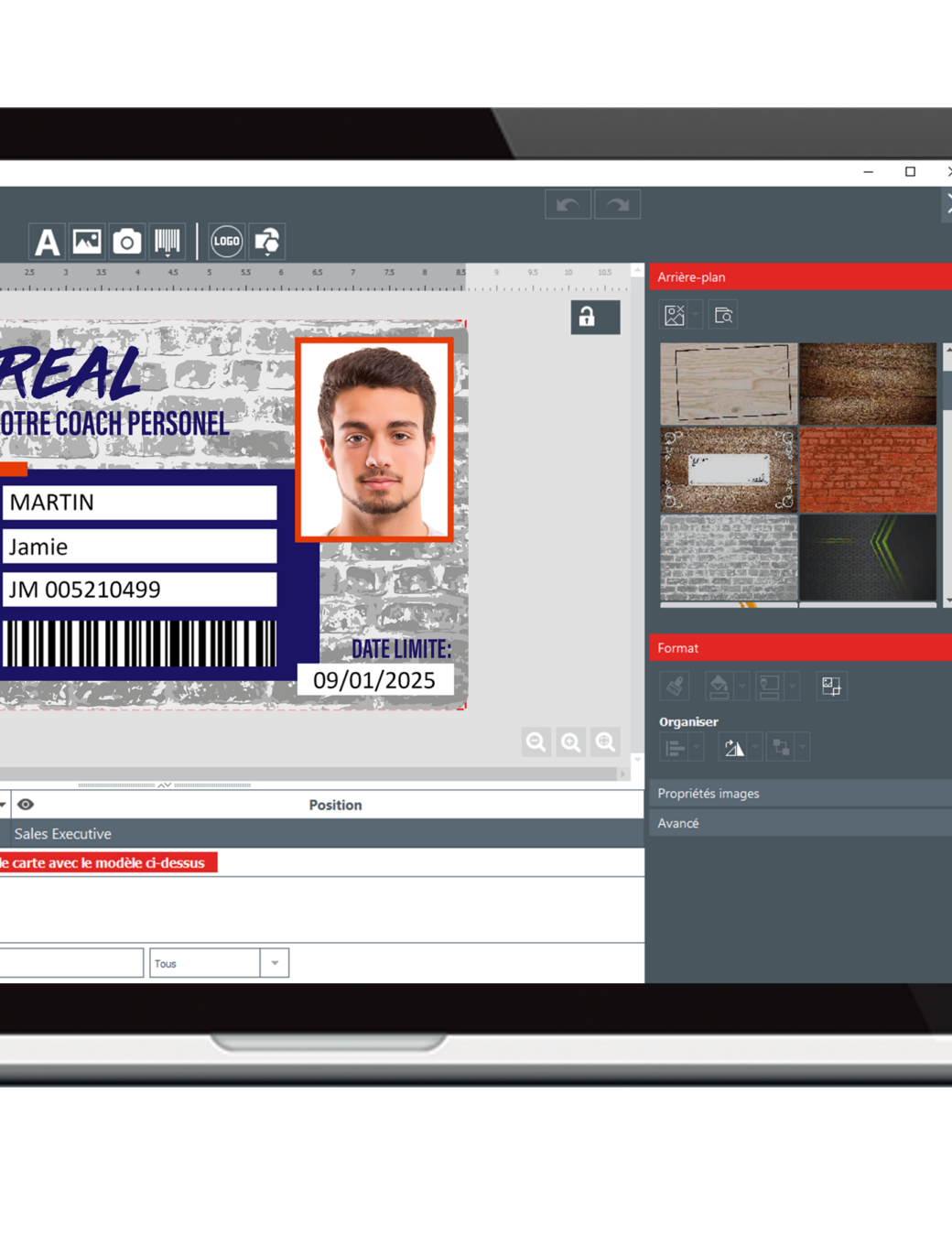Browse for a background image file
The width and height of the screenshot is (952, 1245).
tap(724, 316)
